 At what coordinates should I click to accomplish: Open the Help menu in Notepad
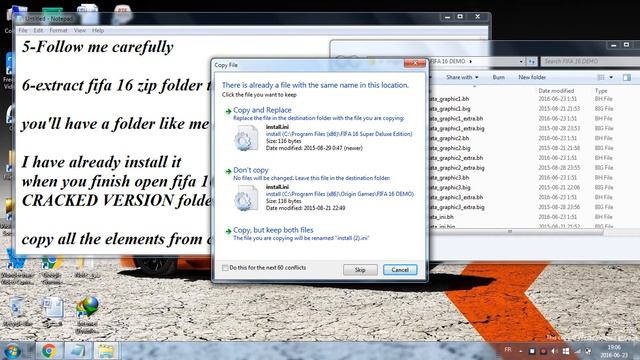(98, 31)
